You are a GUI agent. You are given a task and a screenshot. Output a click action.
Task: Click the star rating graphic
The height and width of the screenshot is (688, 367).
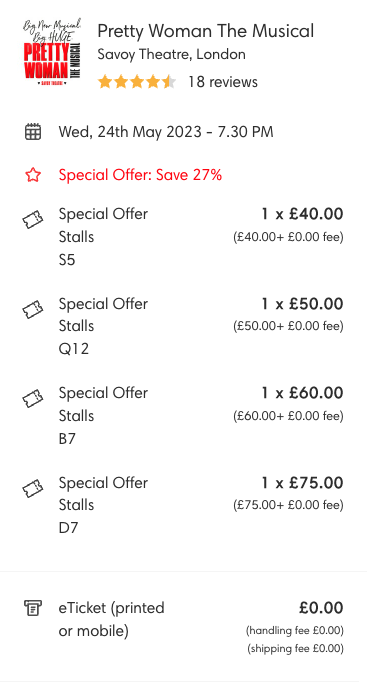pyautogui.click(x=137, y=82)
